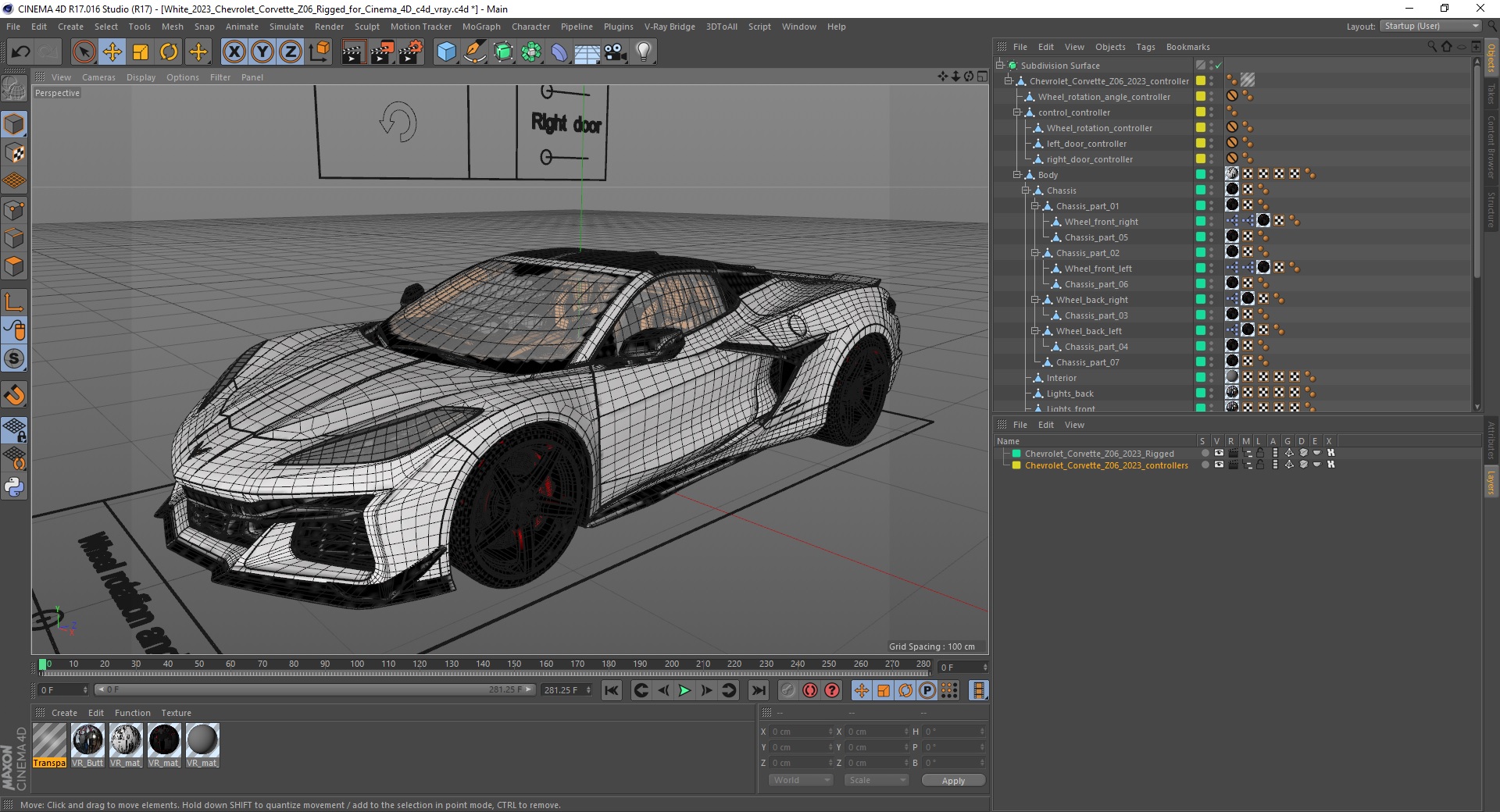Open the deformer objects icon
Viewport: 1500px width, 812px height.
tap(559, 52)
